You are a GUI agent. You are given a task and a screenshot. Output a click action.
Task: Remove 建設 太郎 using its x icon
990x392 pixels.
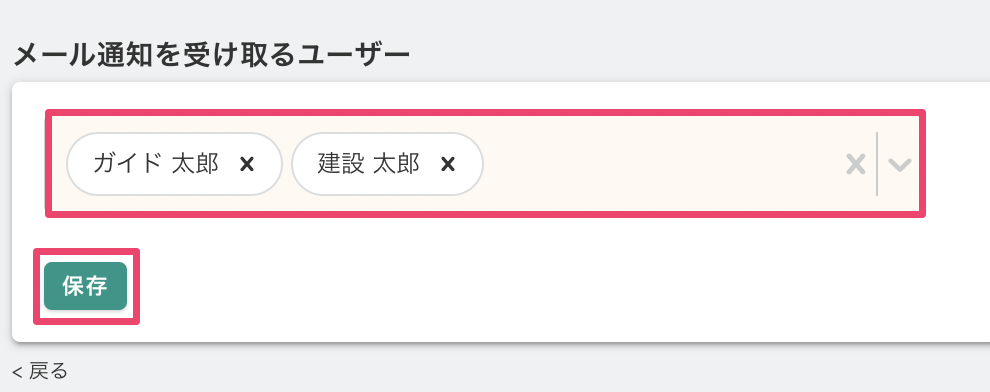click(x=448, y=164)
